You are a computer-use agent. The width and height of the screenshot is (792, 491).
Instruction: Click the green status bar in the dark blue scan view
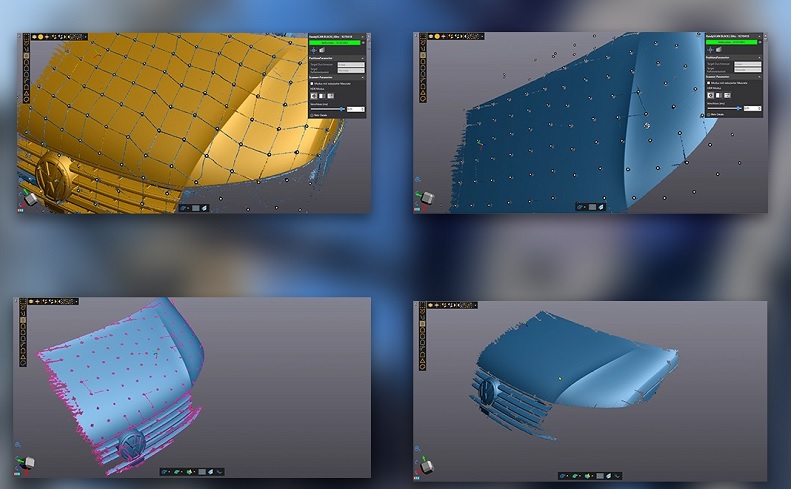731,42
